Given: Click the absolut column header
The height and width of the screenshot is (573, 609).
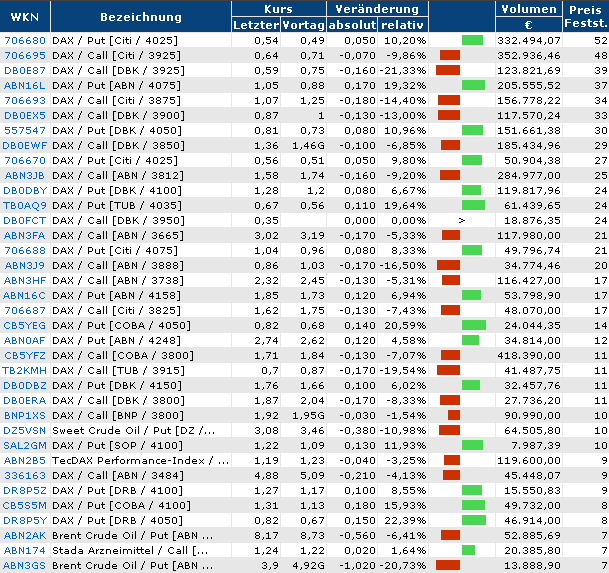Looking at the screenshot, I should coord(352,25).
